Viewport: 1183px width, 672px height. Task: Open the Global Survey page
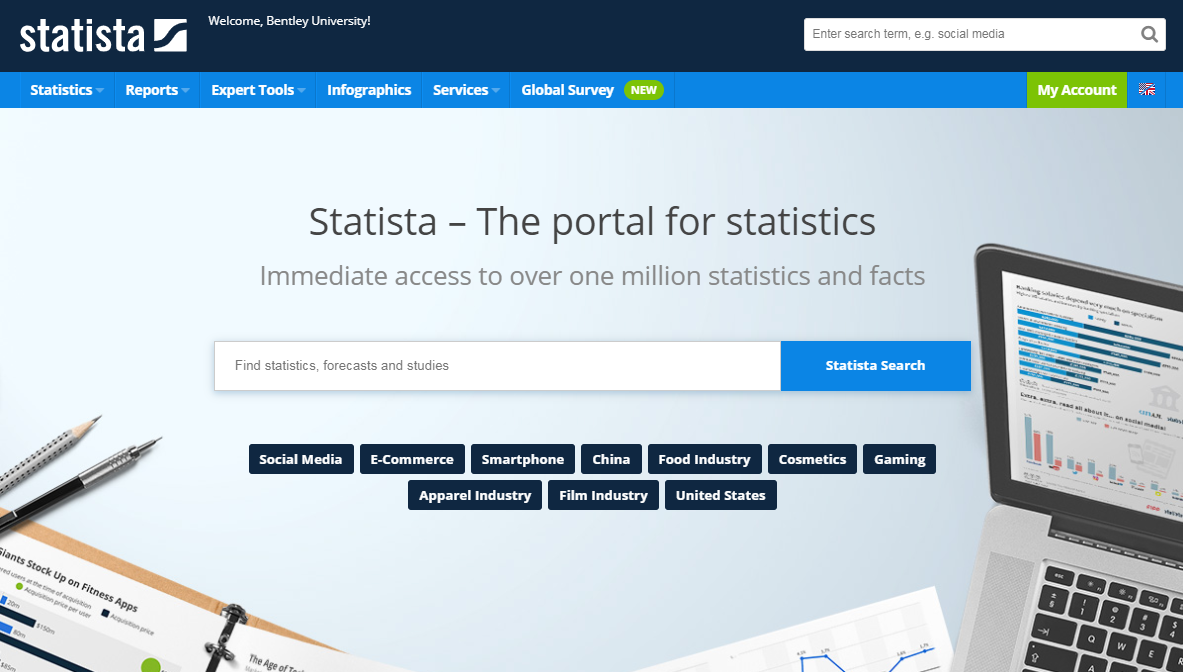coord(567,90)
